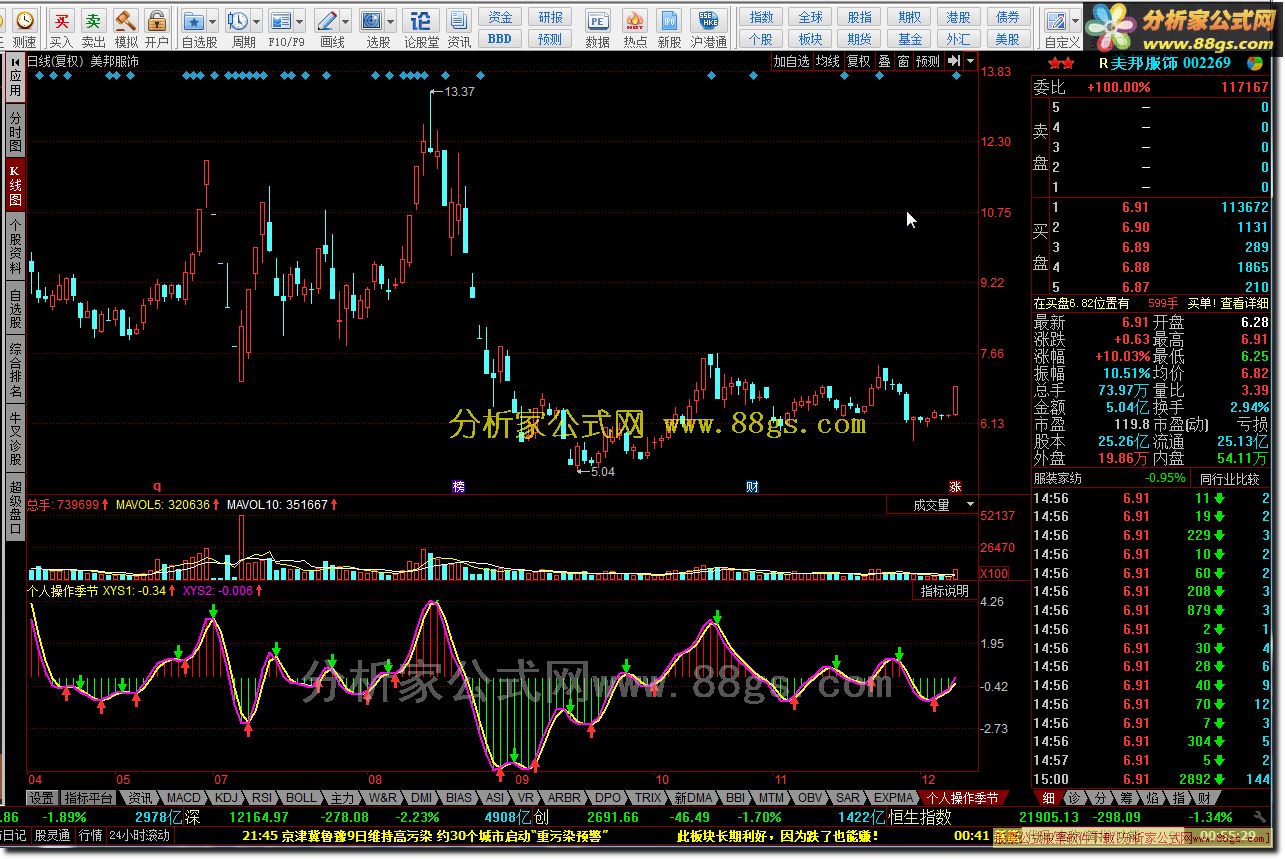Click the 涨 marker at chart bottom right
This screenshot has height=859, width=1285.
(x=955, y=486)
